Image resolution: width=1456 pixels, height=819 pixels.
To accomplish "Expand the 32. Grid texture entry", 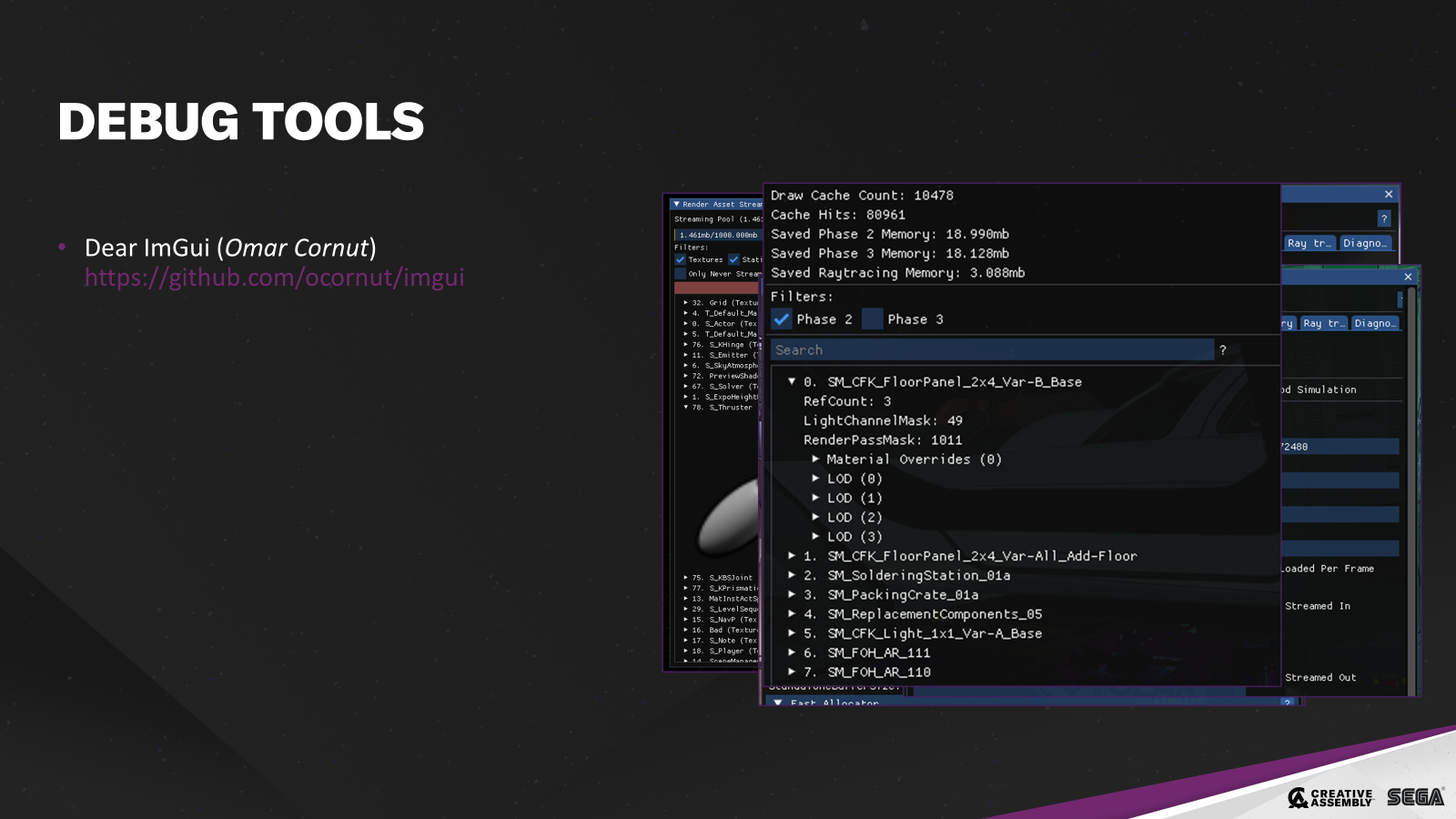I will [686, 302].
